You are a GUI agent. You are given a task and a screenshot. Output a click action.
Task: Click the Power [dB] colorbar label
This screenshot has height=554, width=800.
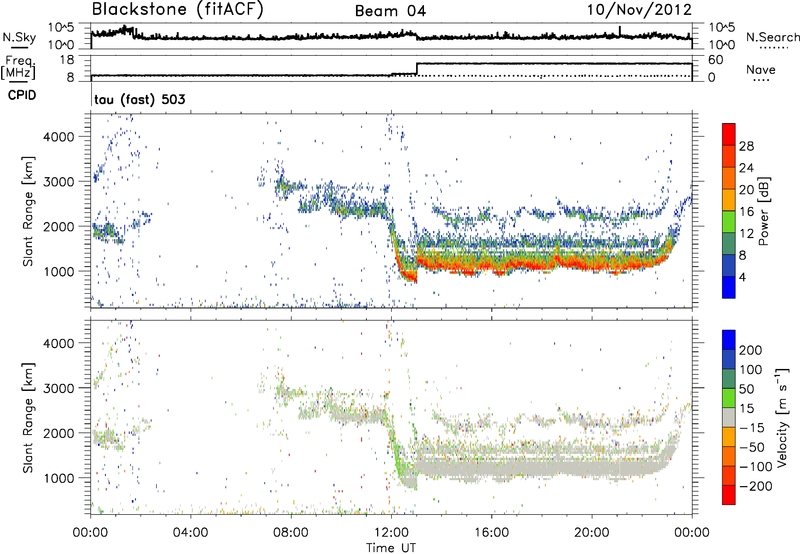click(x=763, y=211)
